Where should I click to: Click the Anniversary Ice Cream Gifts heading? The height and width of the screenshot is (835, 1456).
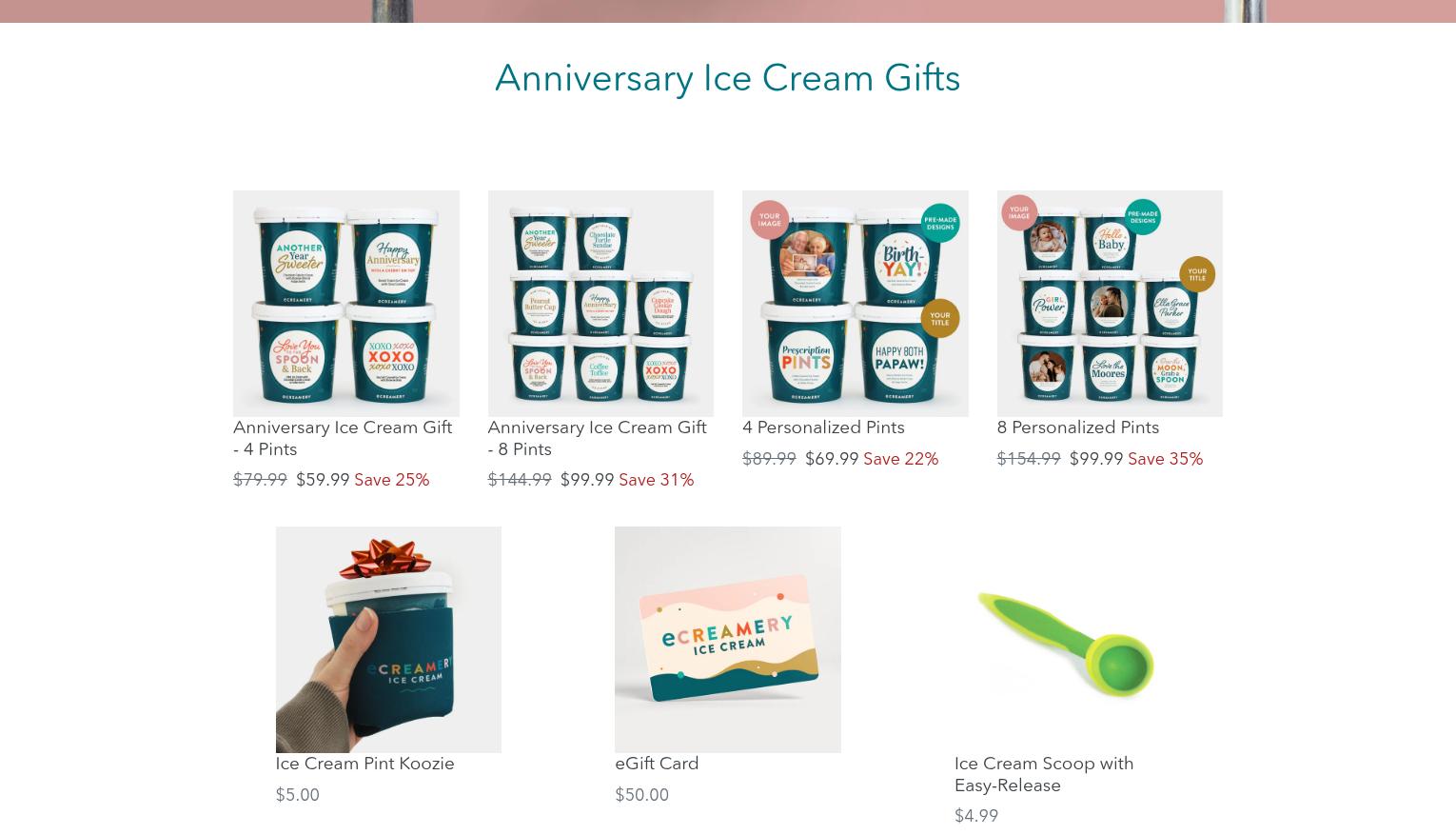[727, 78]
